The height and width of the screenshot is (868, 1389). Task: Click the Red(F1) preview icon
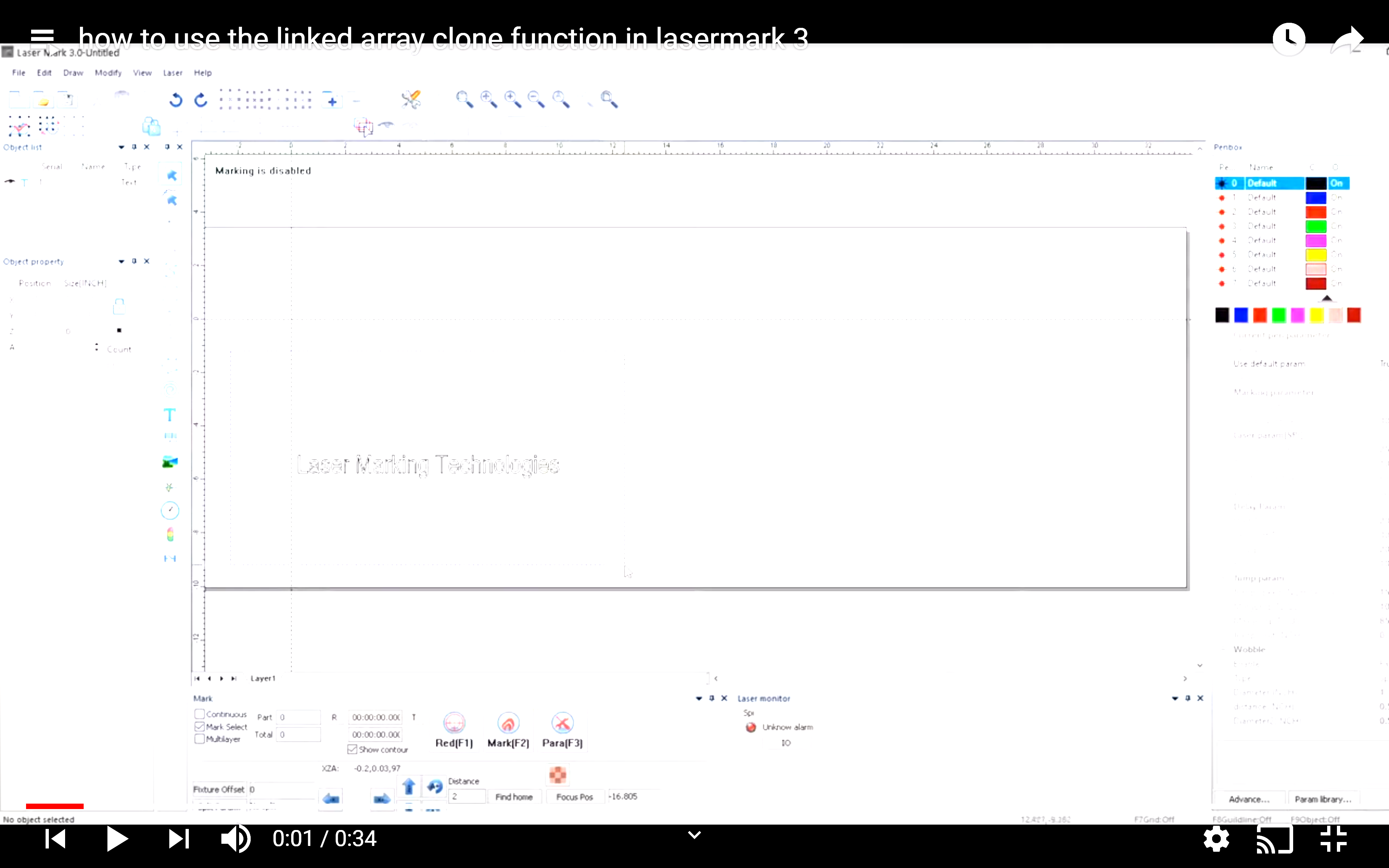coord(454,723)
